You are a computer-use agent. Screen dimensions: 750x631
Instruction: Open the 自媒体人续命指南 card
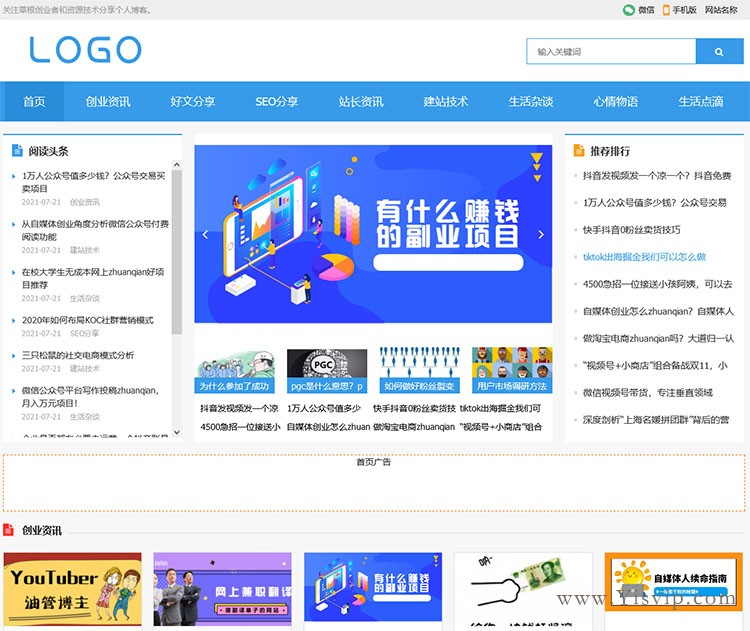[673, 582]
